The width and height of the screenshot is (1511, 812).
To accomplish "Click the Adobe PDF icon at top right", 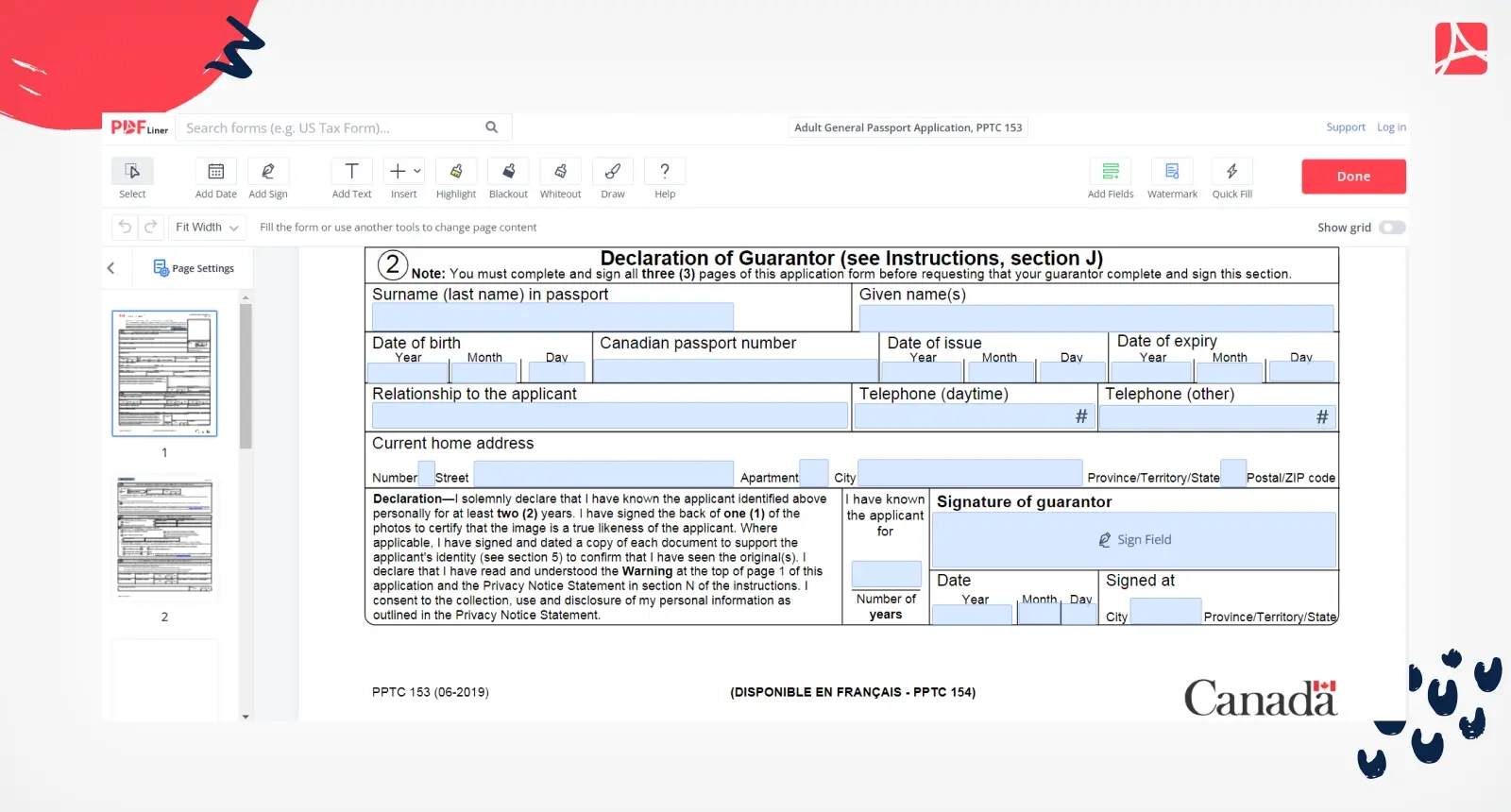I will pos(1461,49).
